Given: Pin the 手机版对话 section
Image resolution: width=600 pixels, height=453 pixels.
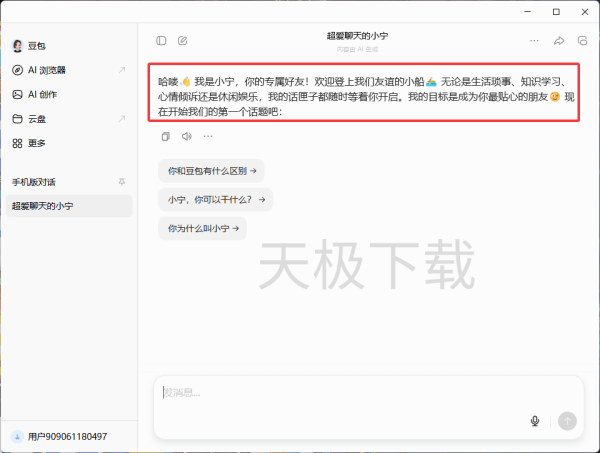Looking at the screenshot, I should (x=122, y=182).
